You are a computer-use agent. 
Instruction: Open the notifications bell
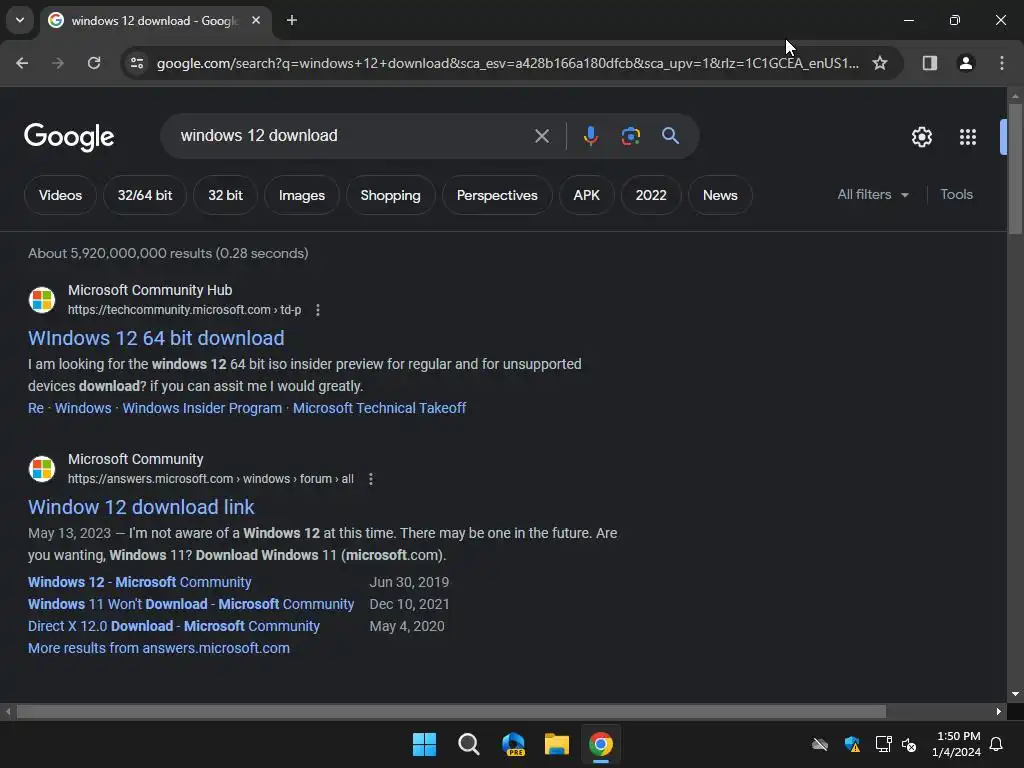pos(996,744)
